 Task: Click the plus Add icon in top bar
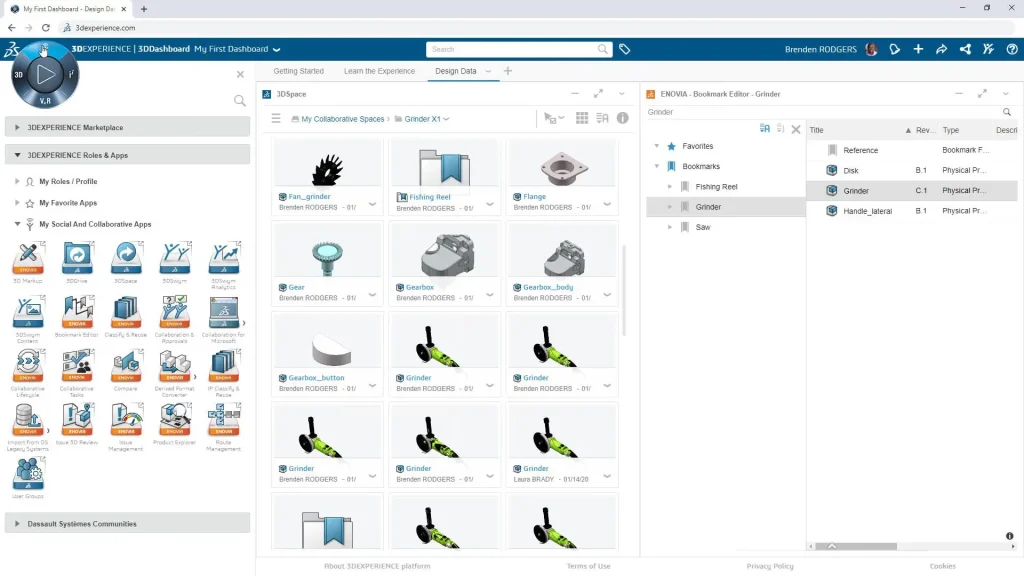coord(918,49)
